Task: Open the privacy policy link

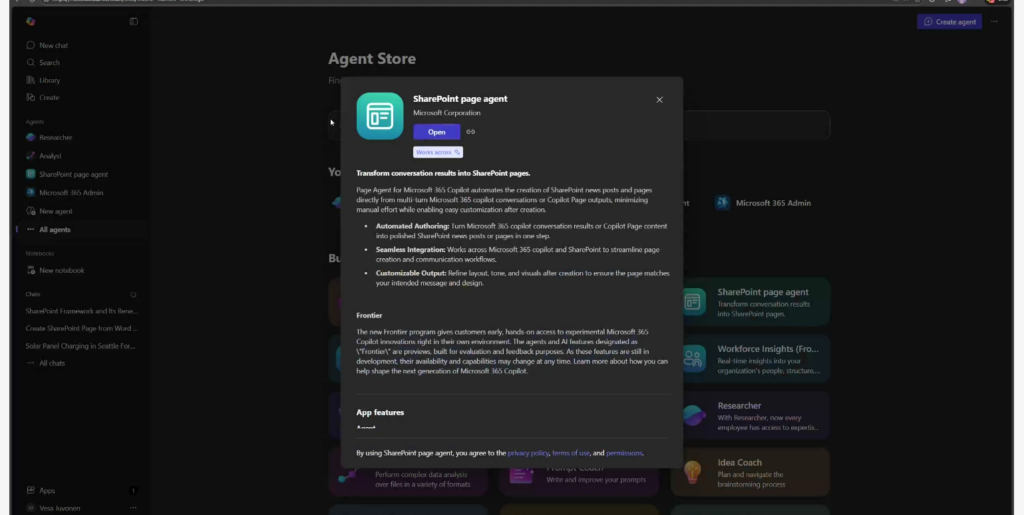Action: (x=528, y=453)
